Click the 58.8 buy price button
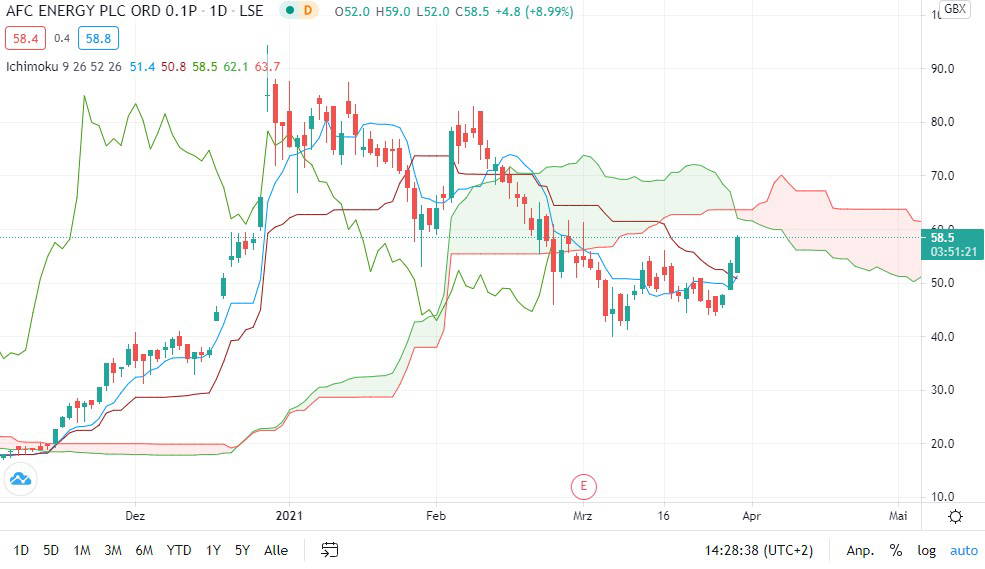Viewport: 985px width, 569px height. point(98,38)
